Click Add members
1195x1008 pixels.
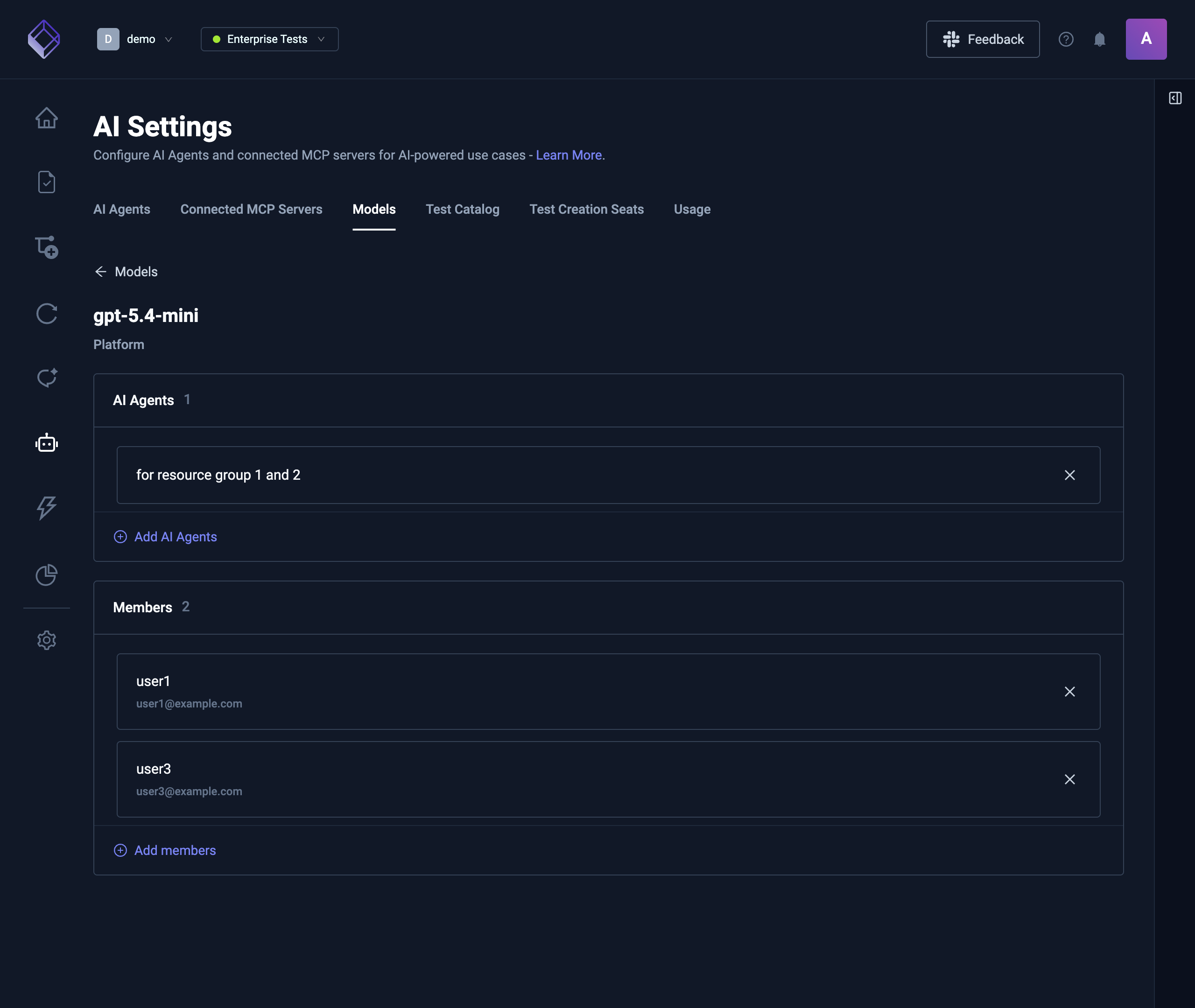[165, 850]
